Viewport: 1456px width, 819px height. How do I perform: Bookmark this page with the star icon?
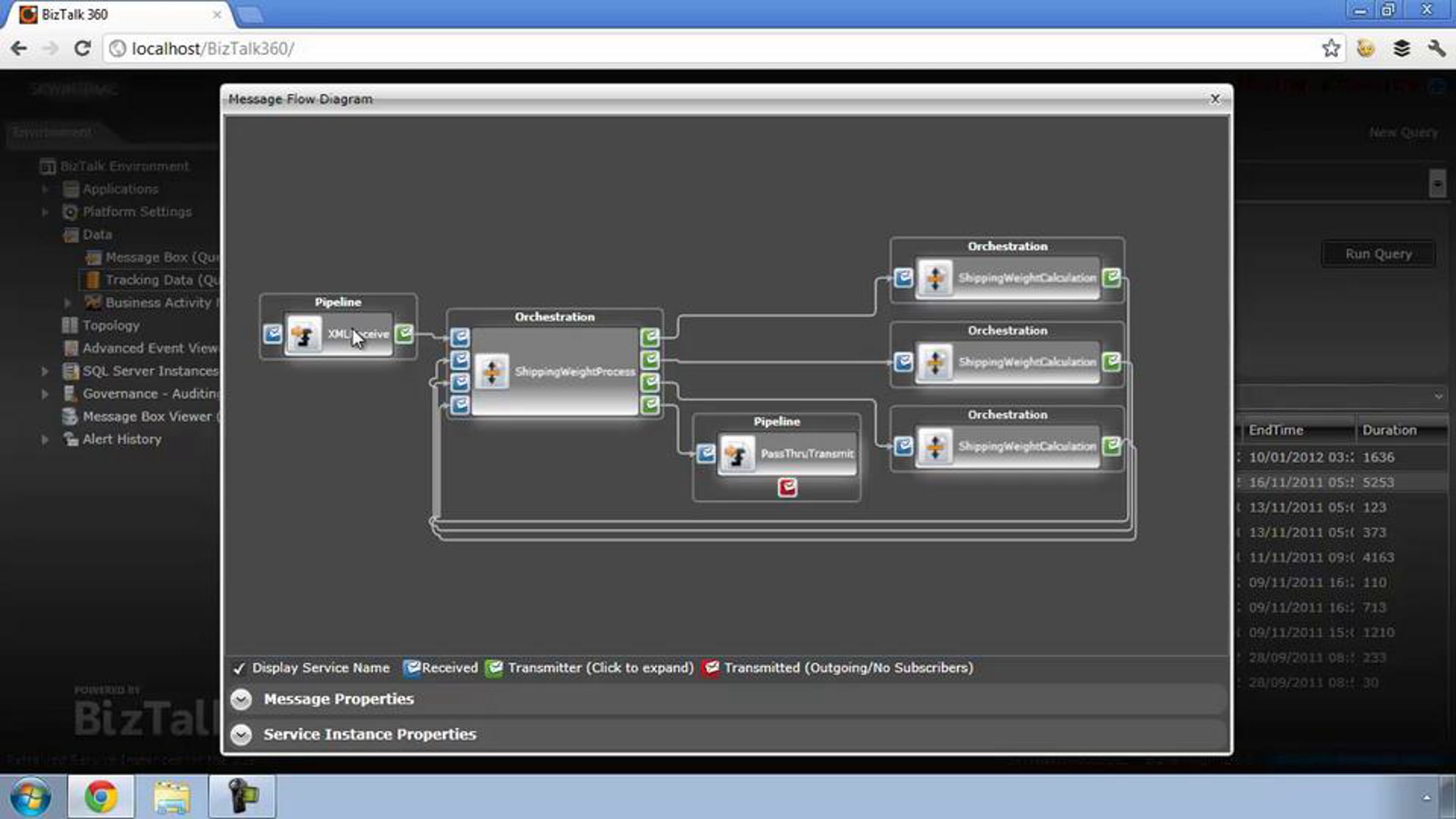click(1331, 49)
